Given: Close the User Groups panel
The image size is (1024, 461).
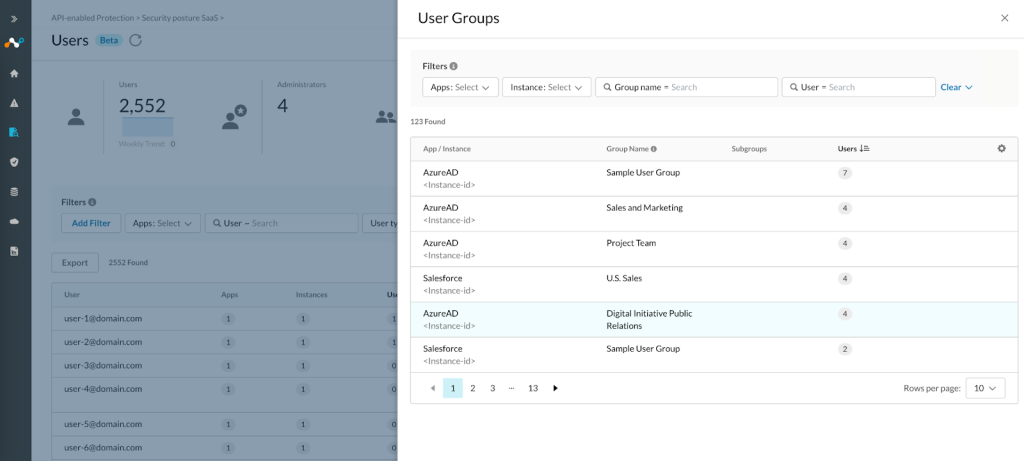Looking at the screenshot, I should (x=1004, y=18).
